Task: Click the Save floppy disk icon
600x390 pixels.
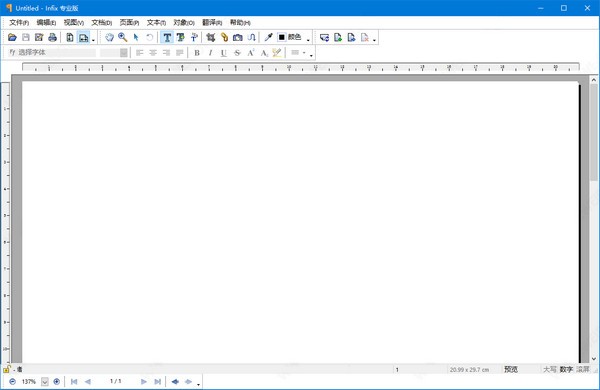Action: (x=26, y=38)
